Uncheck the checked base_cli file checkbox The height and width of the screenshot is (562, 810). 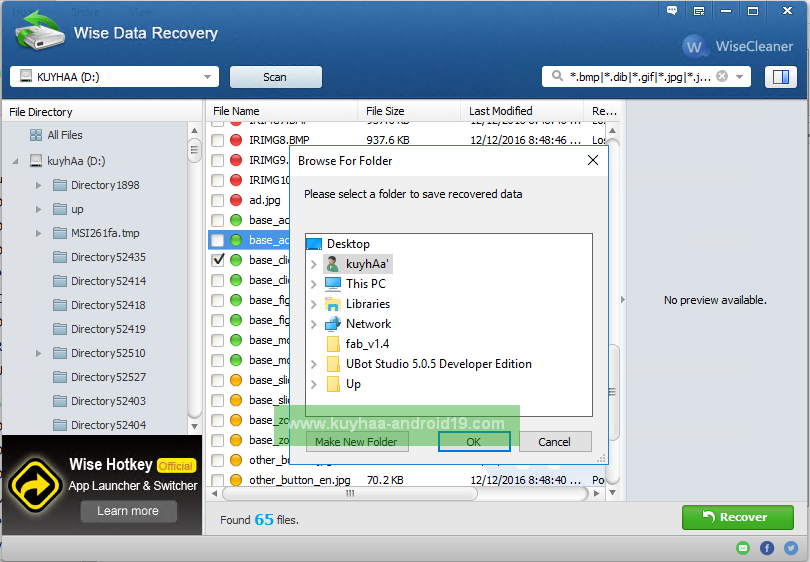[218, 260]
